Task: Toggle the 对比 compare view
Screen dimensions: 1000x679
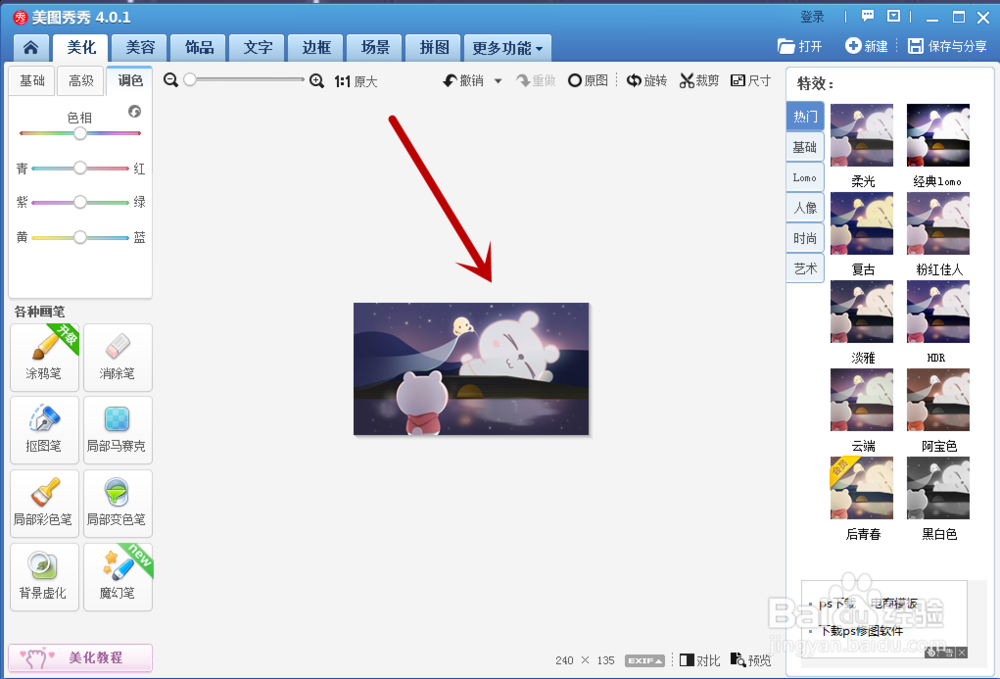Action: pos(700,661)
